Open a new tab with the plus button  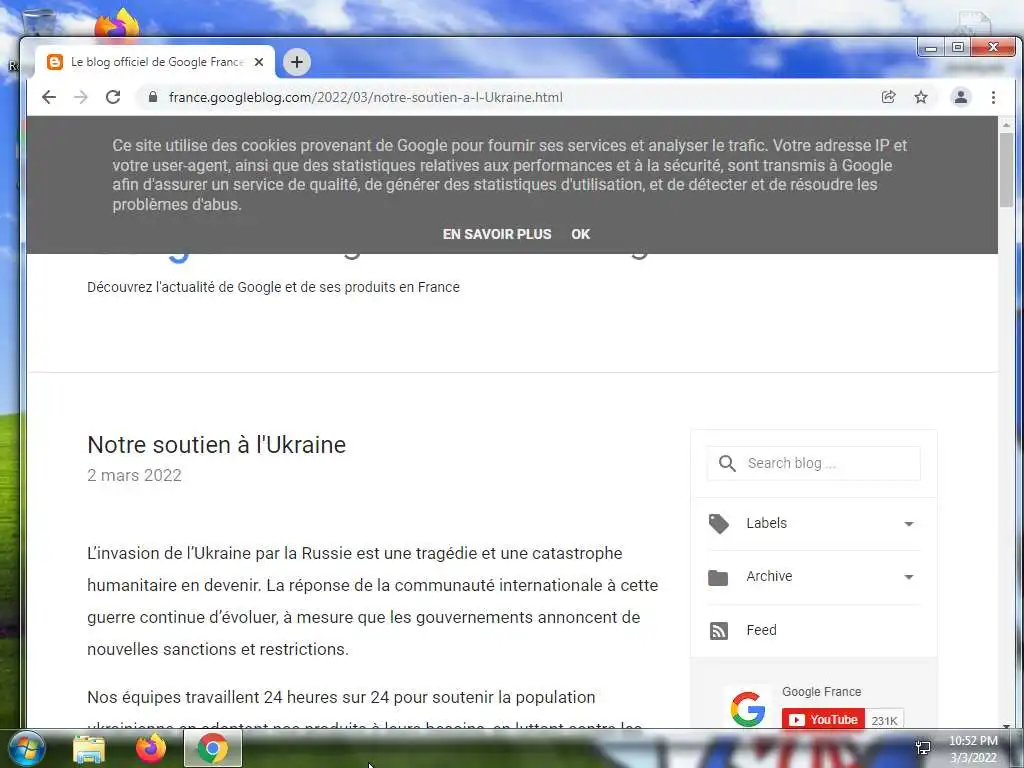coord(296,62)
